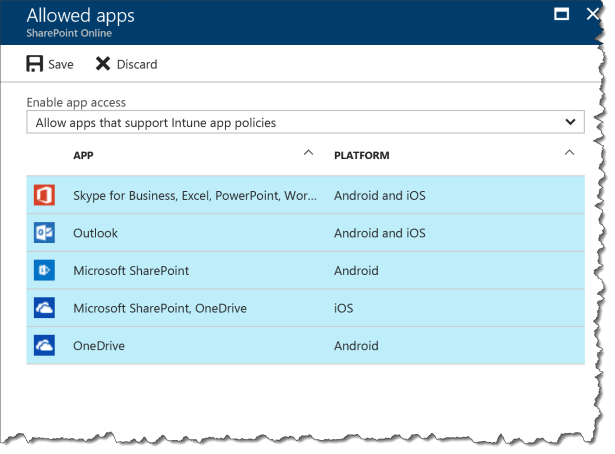Click Android platform in Microsoft SharePoint row
The image size is (615, 454).
[x=356, y=271]
